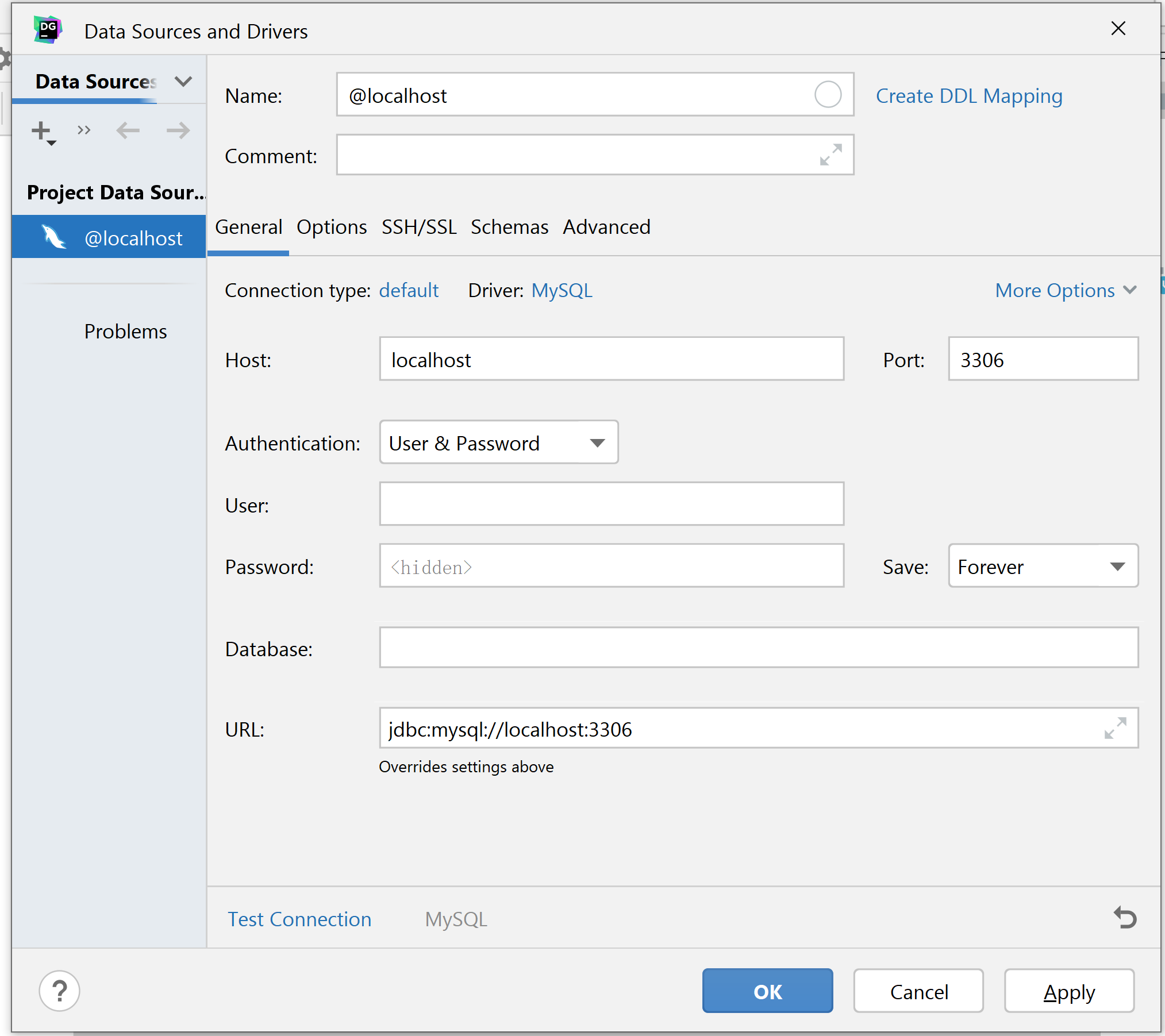This screenshot has height=1036, width=1165.
Task: Click Test Connection
Action: [x=299, y=919]
